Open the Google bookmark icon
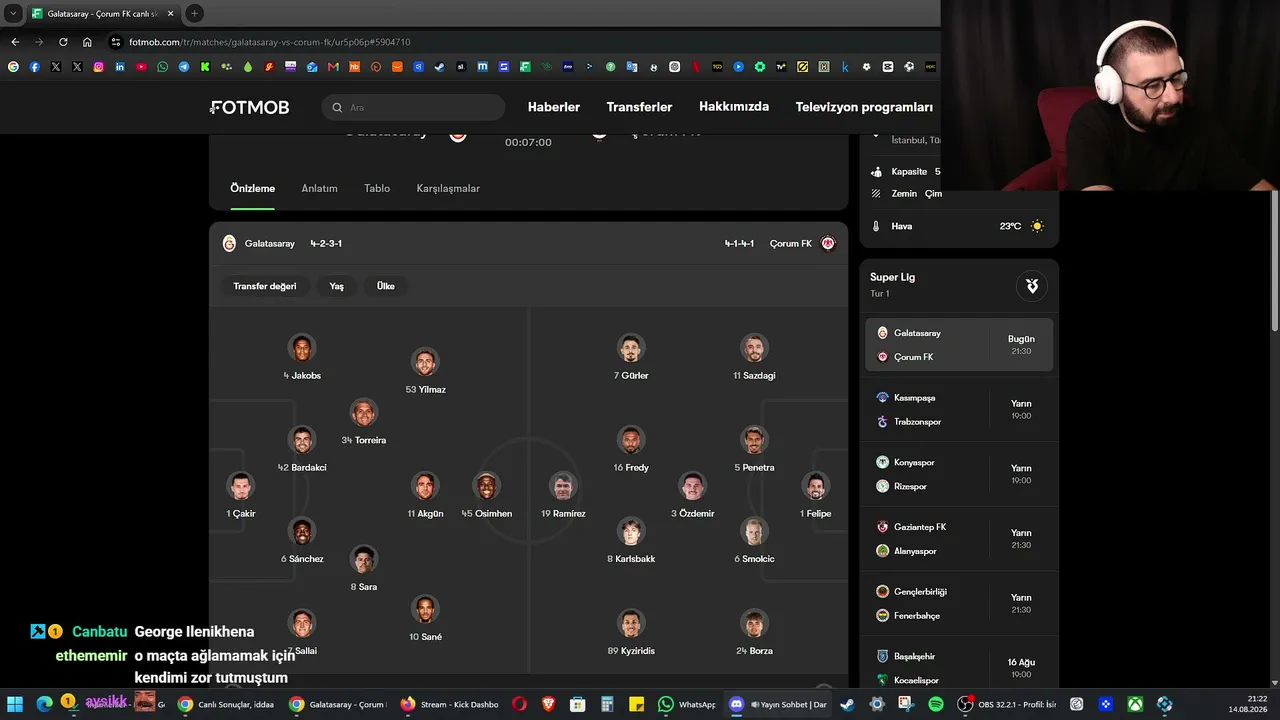Image resolution: width=1280 pixels, height=720 pixels. [x=13, y=67]
